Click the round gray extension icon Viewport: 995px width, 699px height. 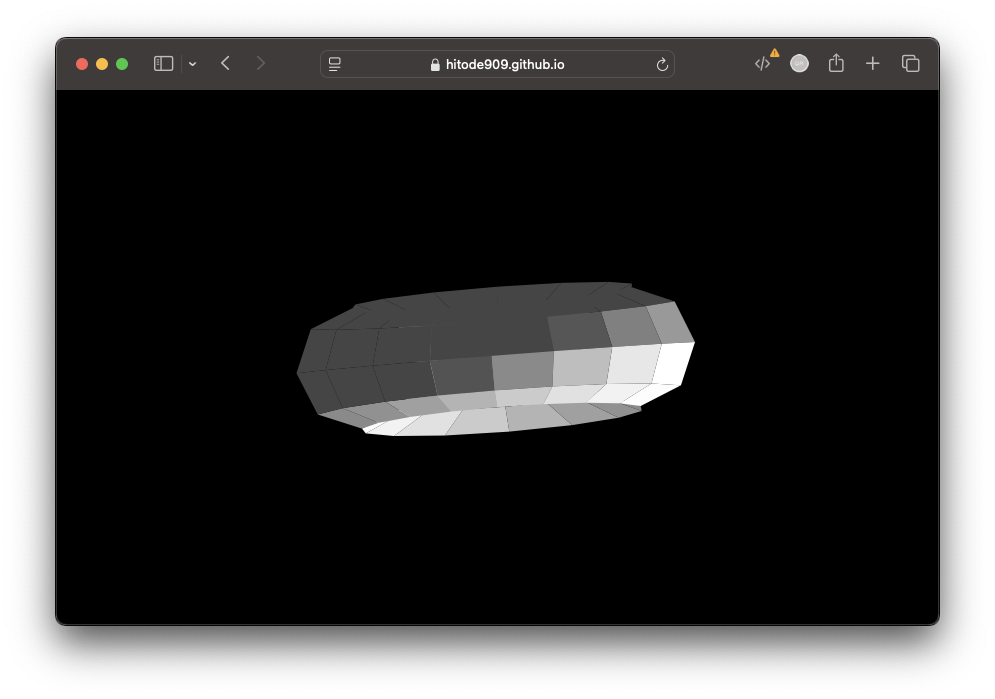point(799,63)
